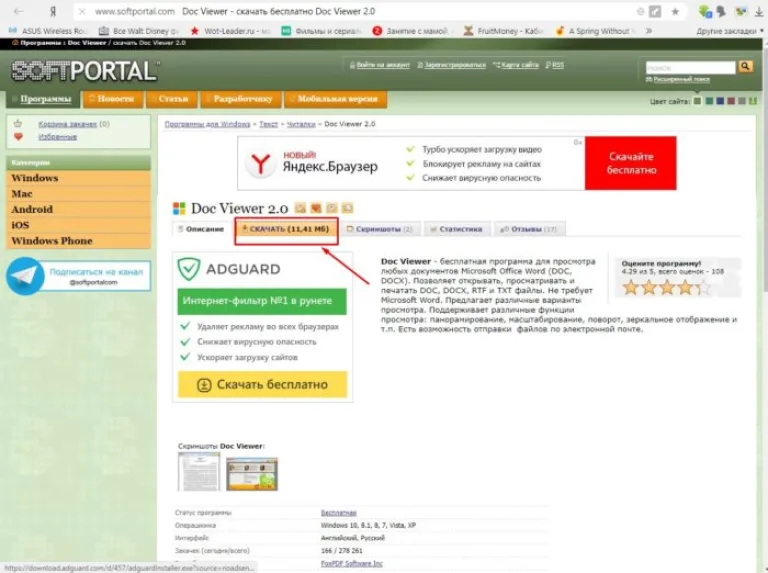768x573 pixels.
Task: Click the Telegram channel icon
Action: click(24, 276)
